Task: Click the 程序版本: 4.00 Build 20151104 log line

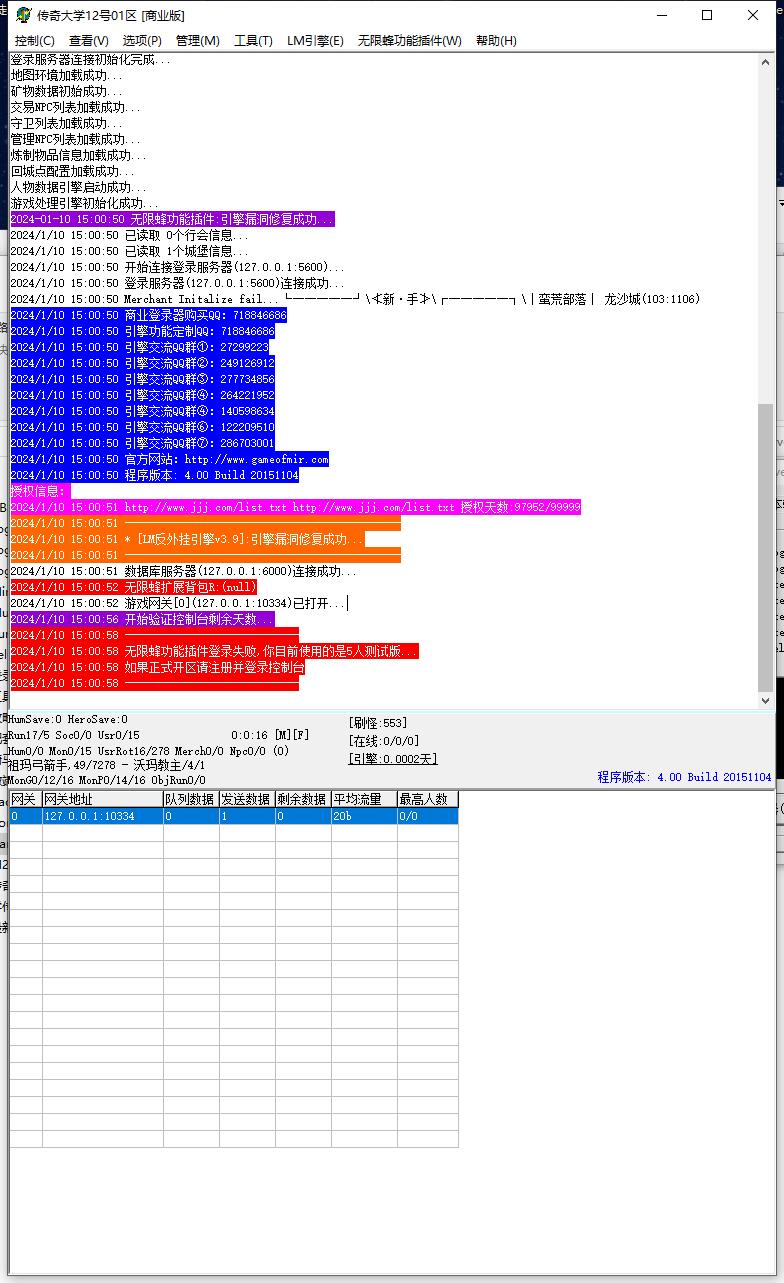Action: 154,475
